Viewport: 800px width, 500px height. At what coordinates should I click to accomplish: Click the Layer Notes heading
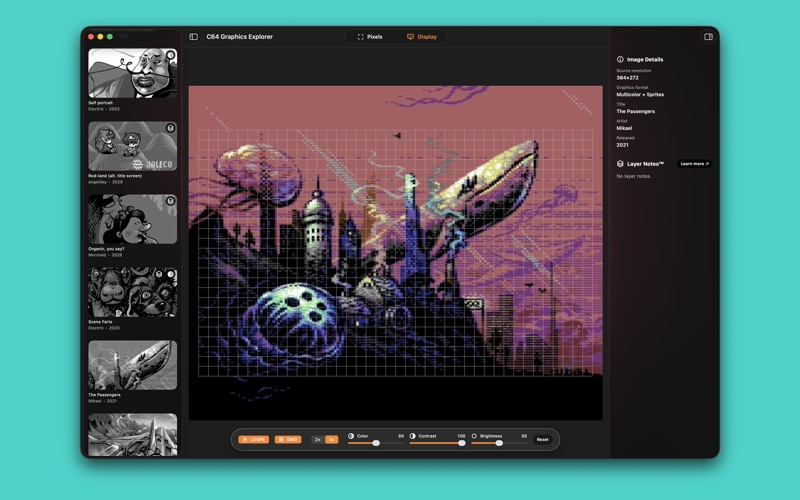coord(645,164)
